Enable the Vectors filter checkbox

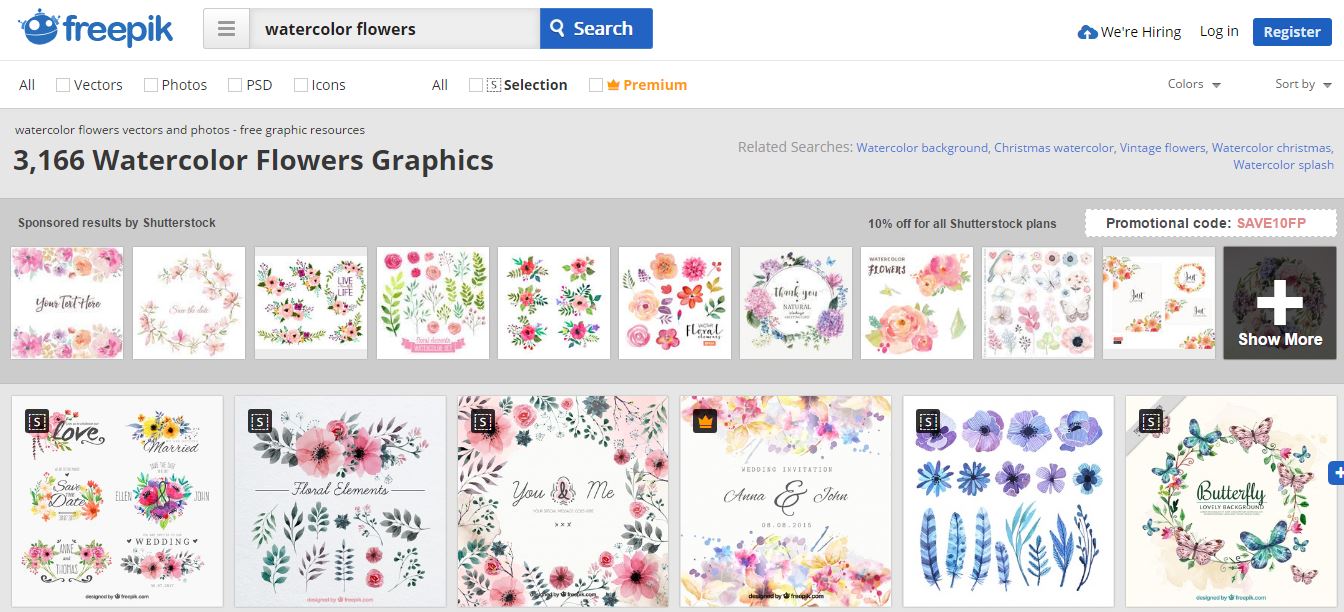tap(61, 84)
